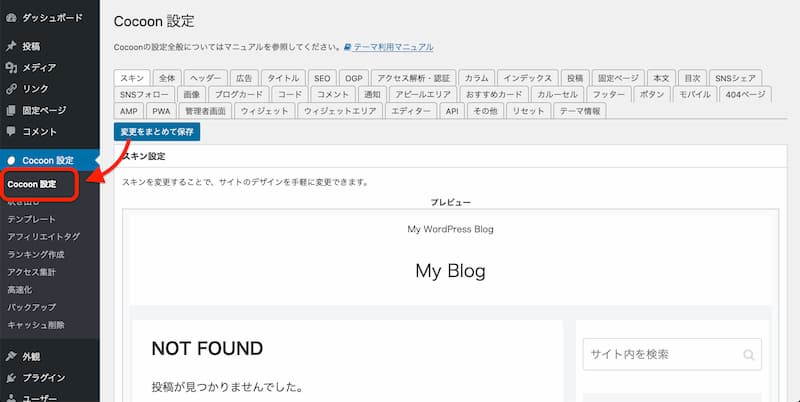Viewport: 800px width, 402px height.
Task: Open 高速化 in sidebar submenu
Action: (20, 290)
